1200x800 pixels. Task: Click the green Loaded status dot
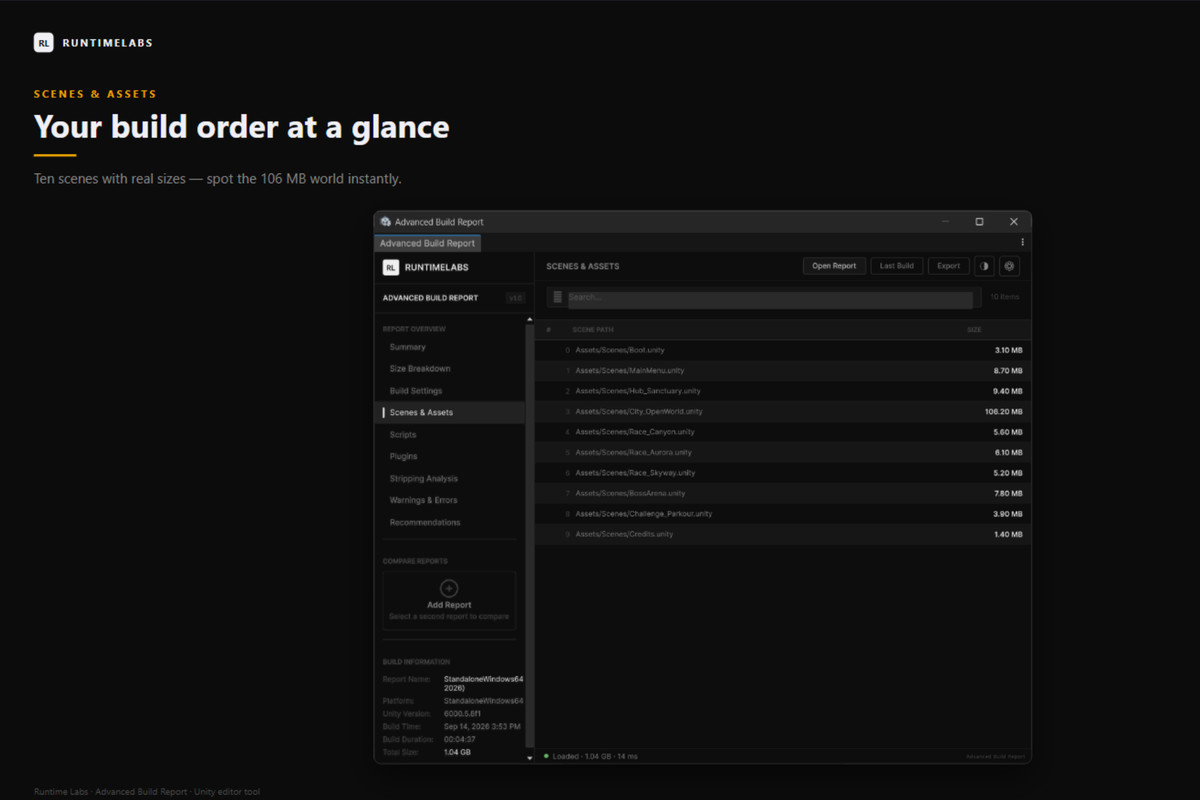[546, 756]
